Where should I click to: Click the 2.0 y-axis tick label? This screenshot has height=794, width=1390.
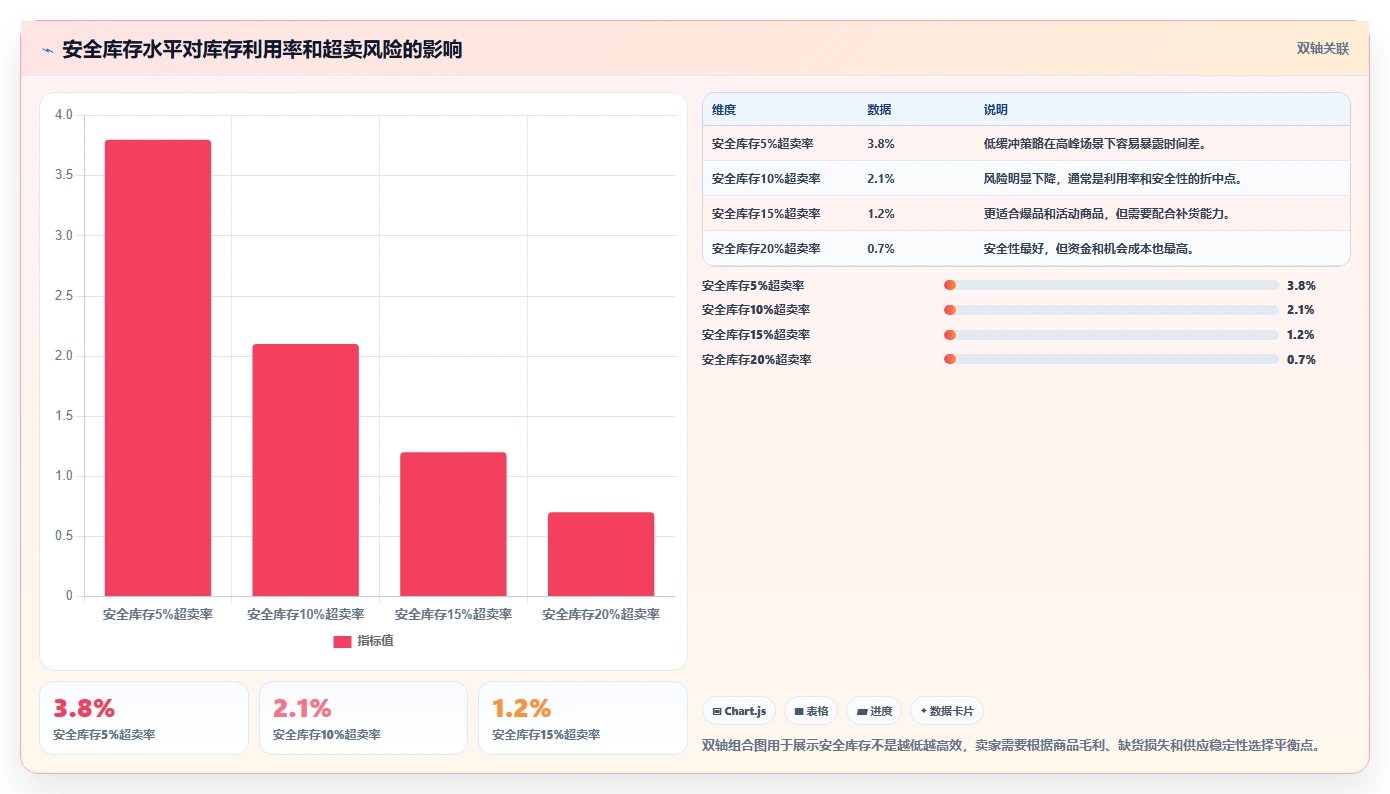click(64, 356)
